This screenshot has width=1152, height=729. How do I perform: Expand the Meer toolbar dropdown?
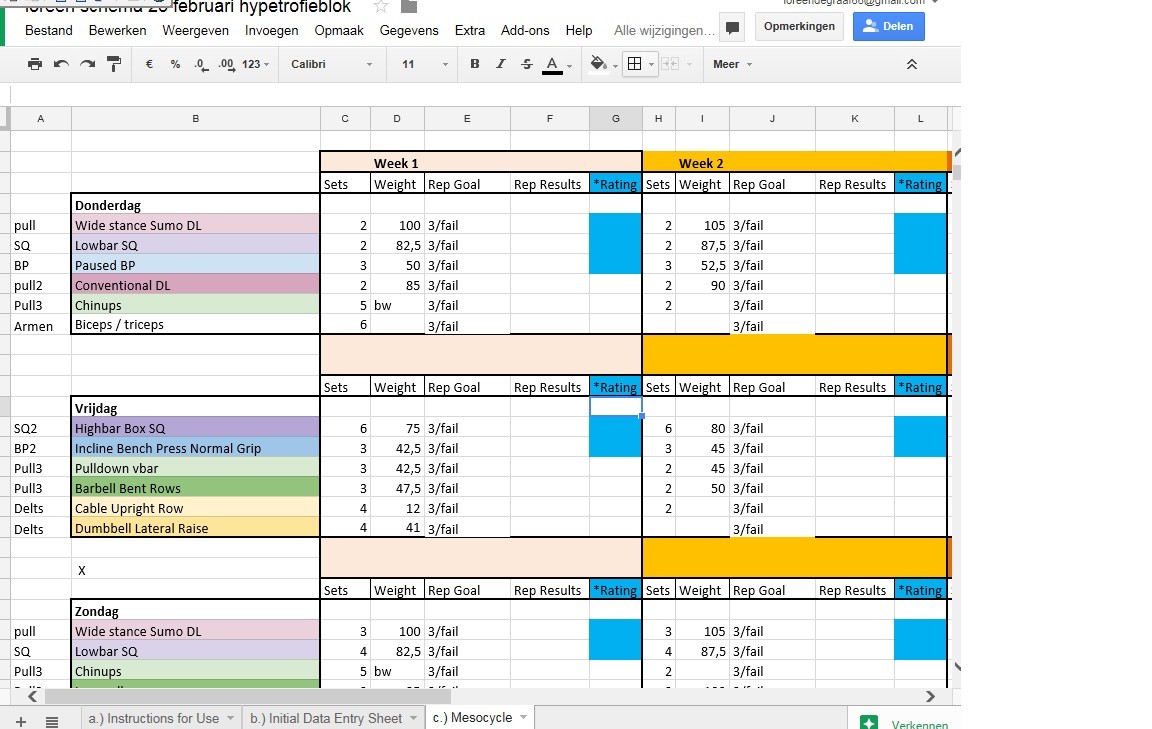732,64
